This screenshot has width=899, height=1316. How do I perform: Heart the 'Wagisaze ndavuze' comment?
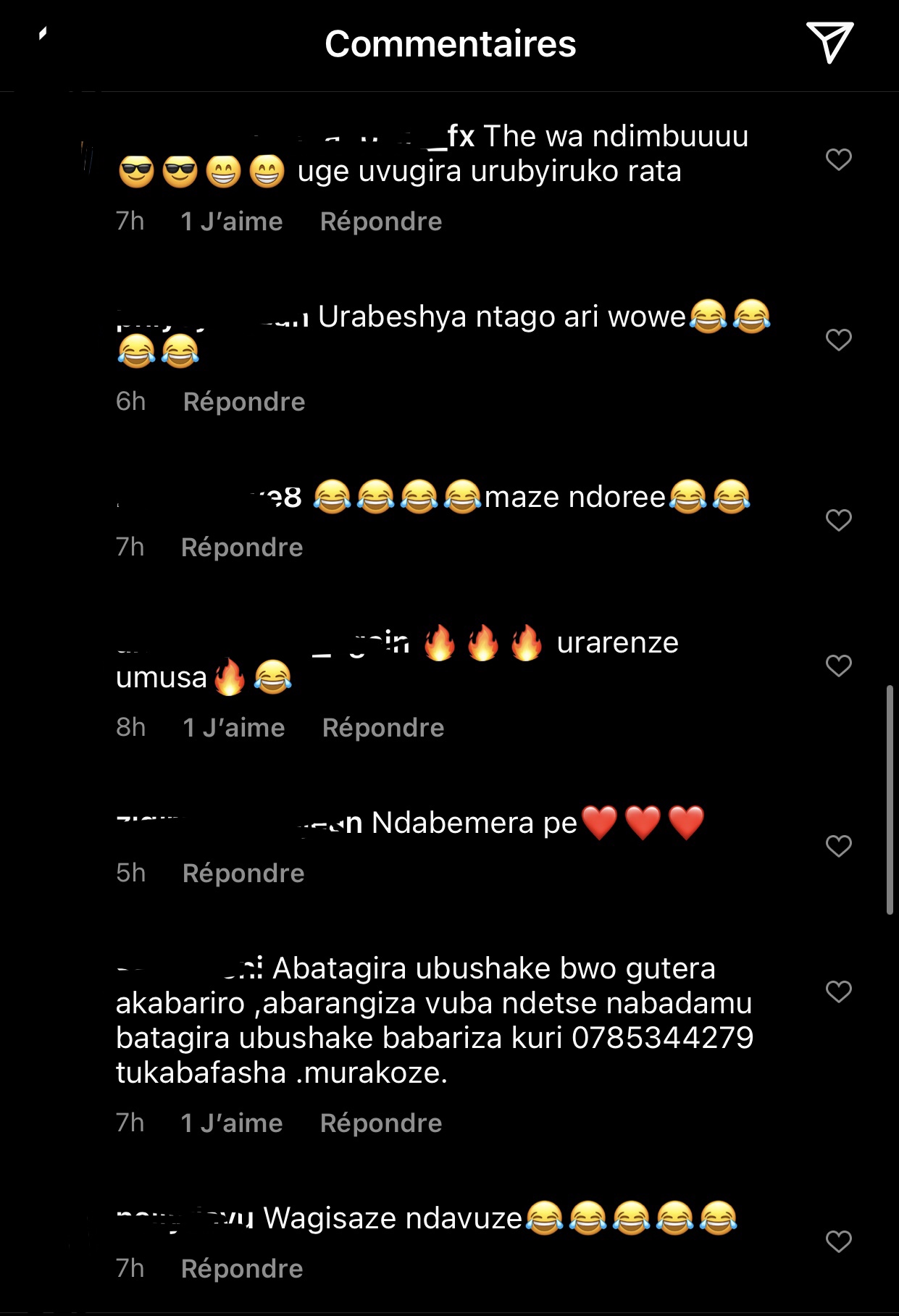838,1241
